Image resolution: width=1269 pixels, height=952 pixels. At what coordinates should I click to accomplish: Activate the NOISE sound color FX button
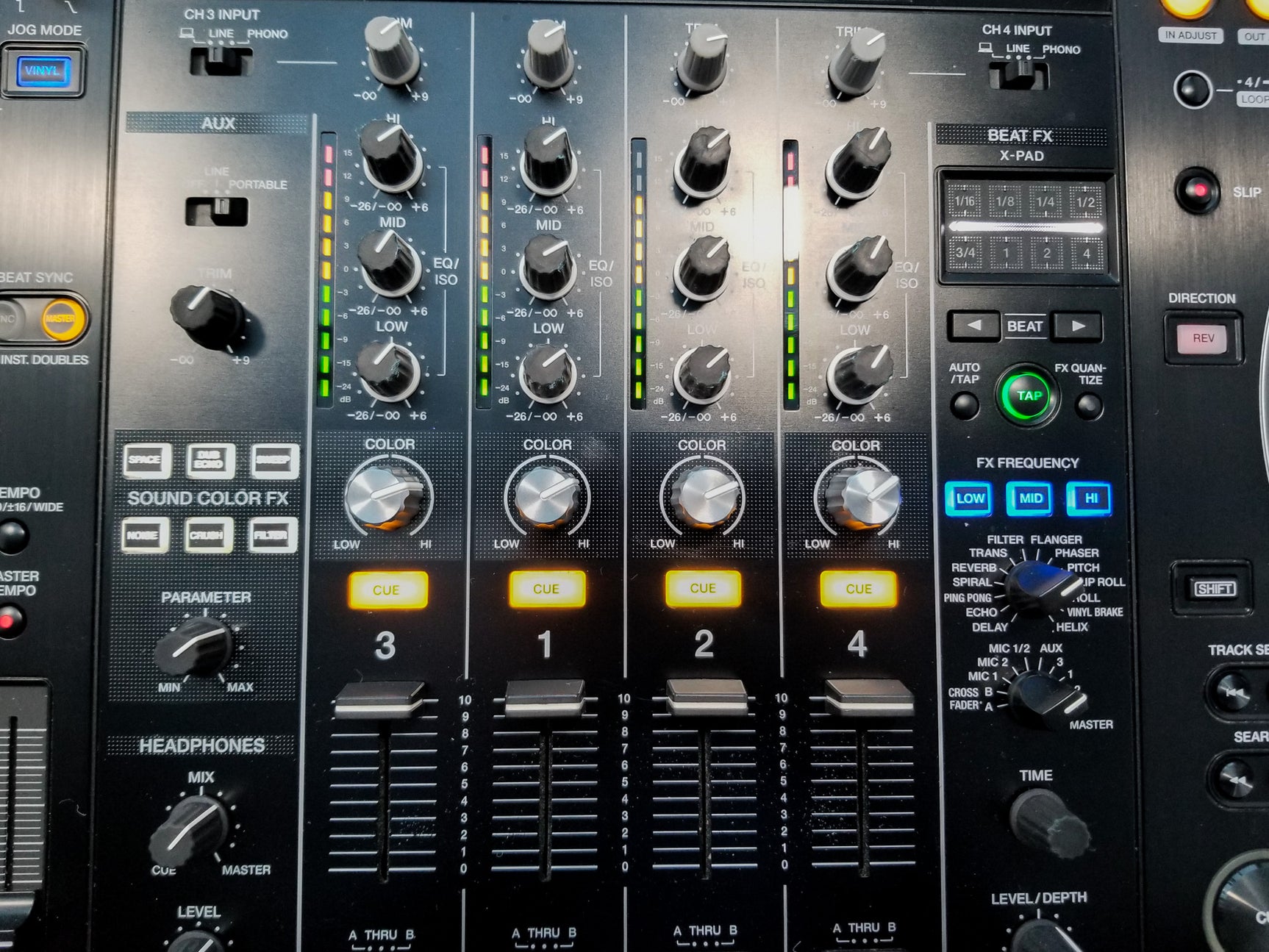click(145, 534)
